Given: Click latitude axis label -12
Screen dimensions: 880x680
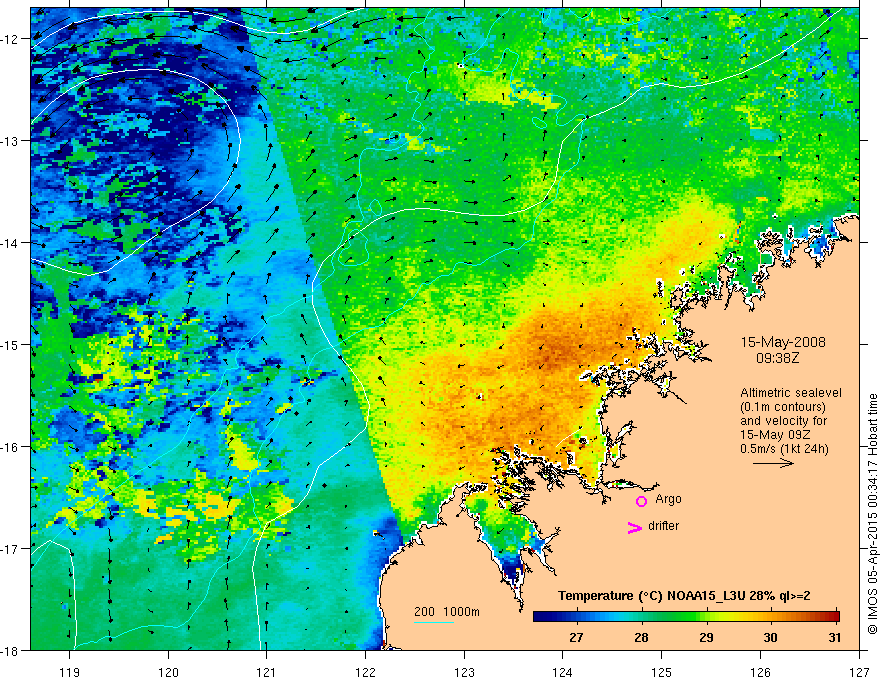Looking at the screenshot, I should [x=11, y=39].
